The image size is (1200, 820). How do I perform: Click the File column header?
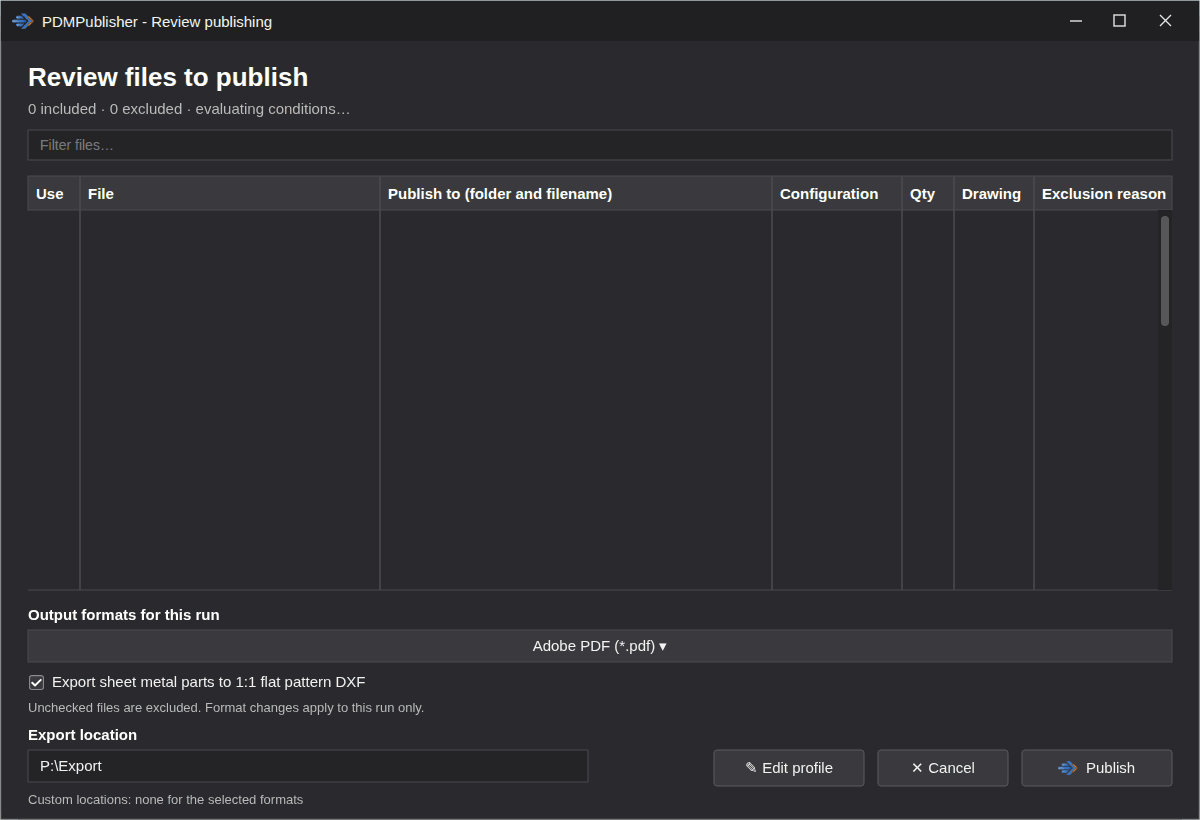click(230, 193)
